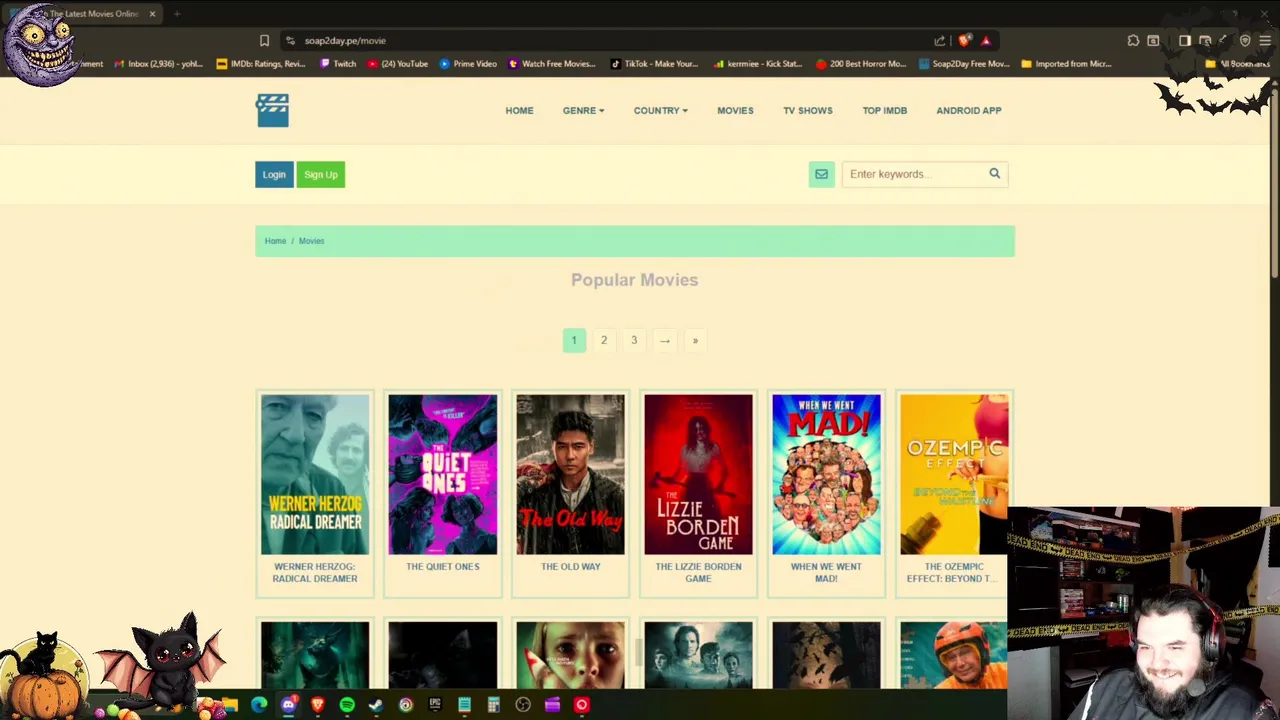Open the All Bookmarks folder

click(x=1238, y=64)
